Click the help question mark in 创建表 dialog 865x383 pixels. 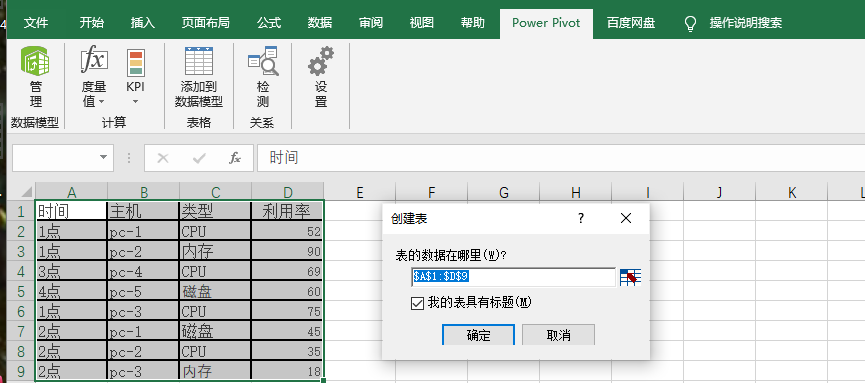[x=580, y=219]
